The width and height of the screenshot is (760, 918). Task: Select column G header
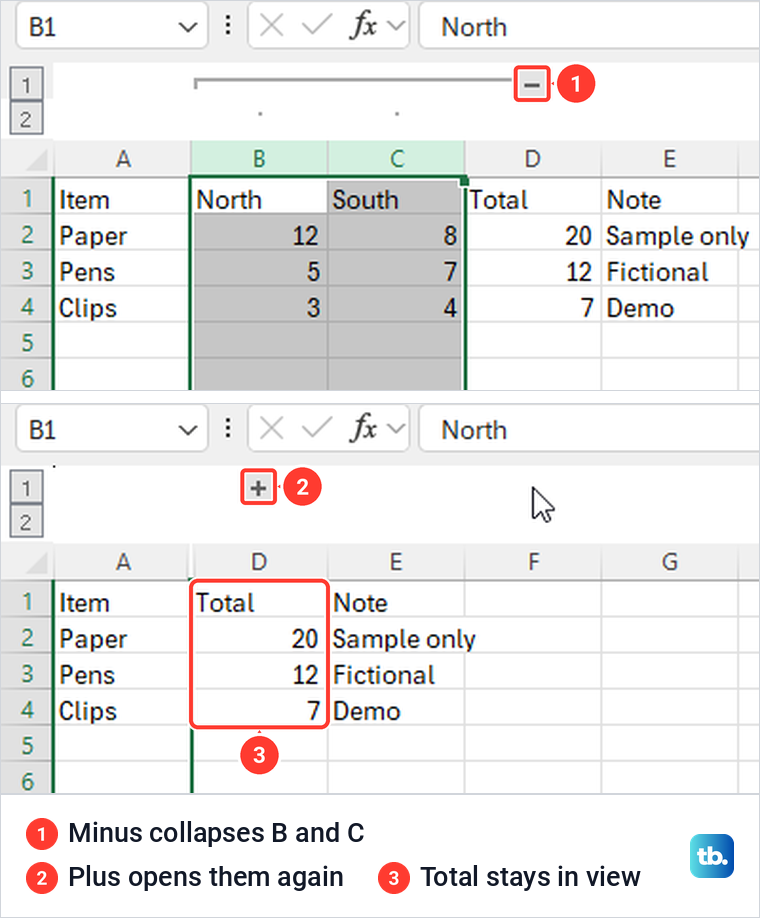tap(669, 562)
